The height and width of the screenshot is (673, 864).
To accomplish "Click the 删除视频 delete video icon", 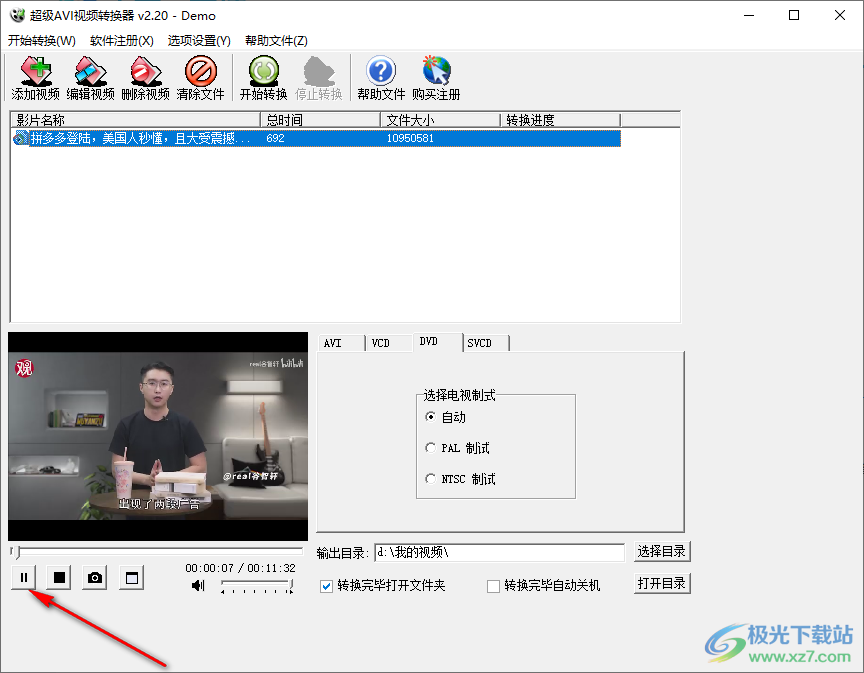I will click(145, 78).
